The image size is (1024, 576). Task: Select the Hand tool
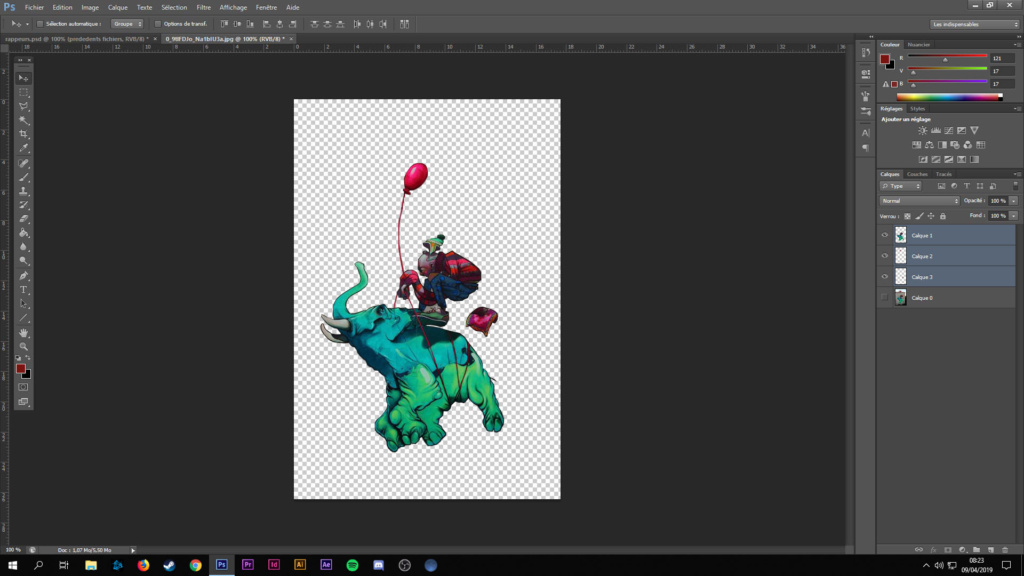24,333
